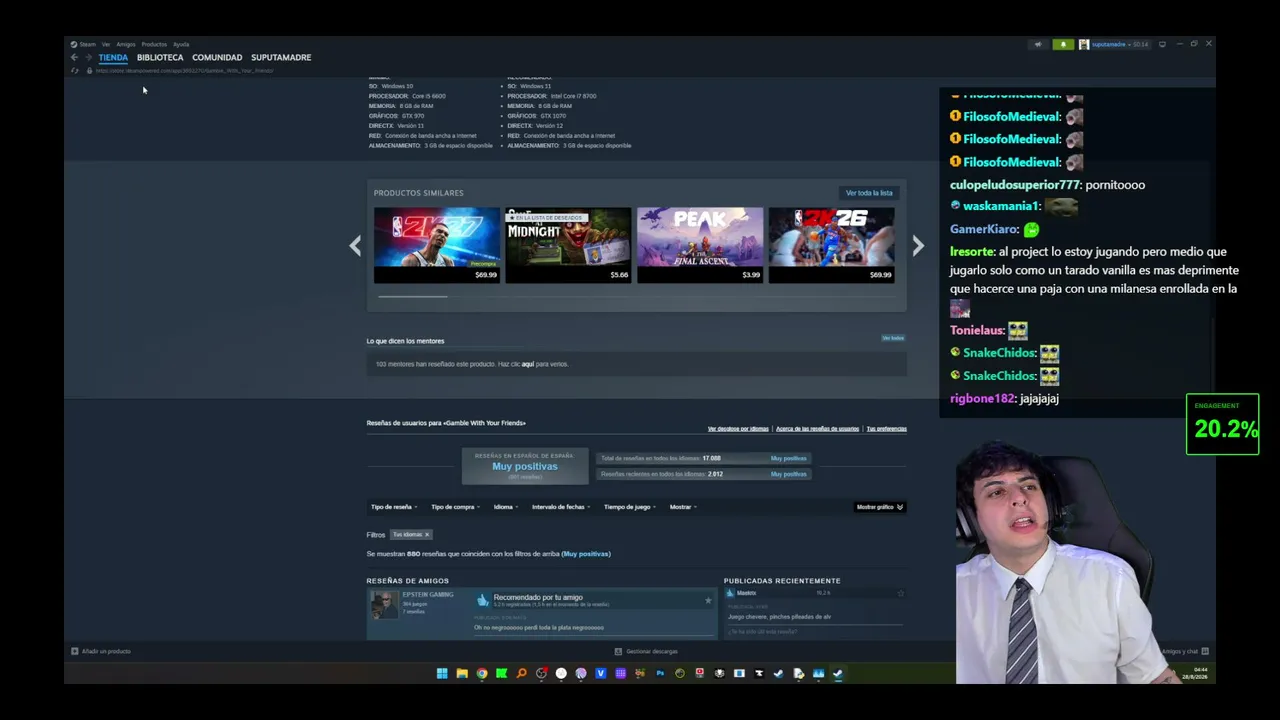Click 'Muy positivas' Spanish review summary box
Screen dimensions: 1280x720
[x=525, y=466]
